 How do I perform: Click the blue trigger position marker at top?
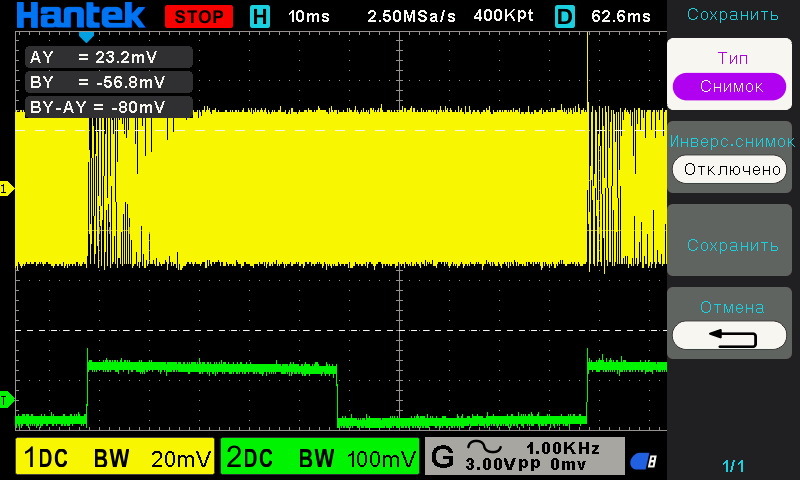(x=86, y=37)
